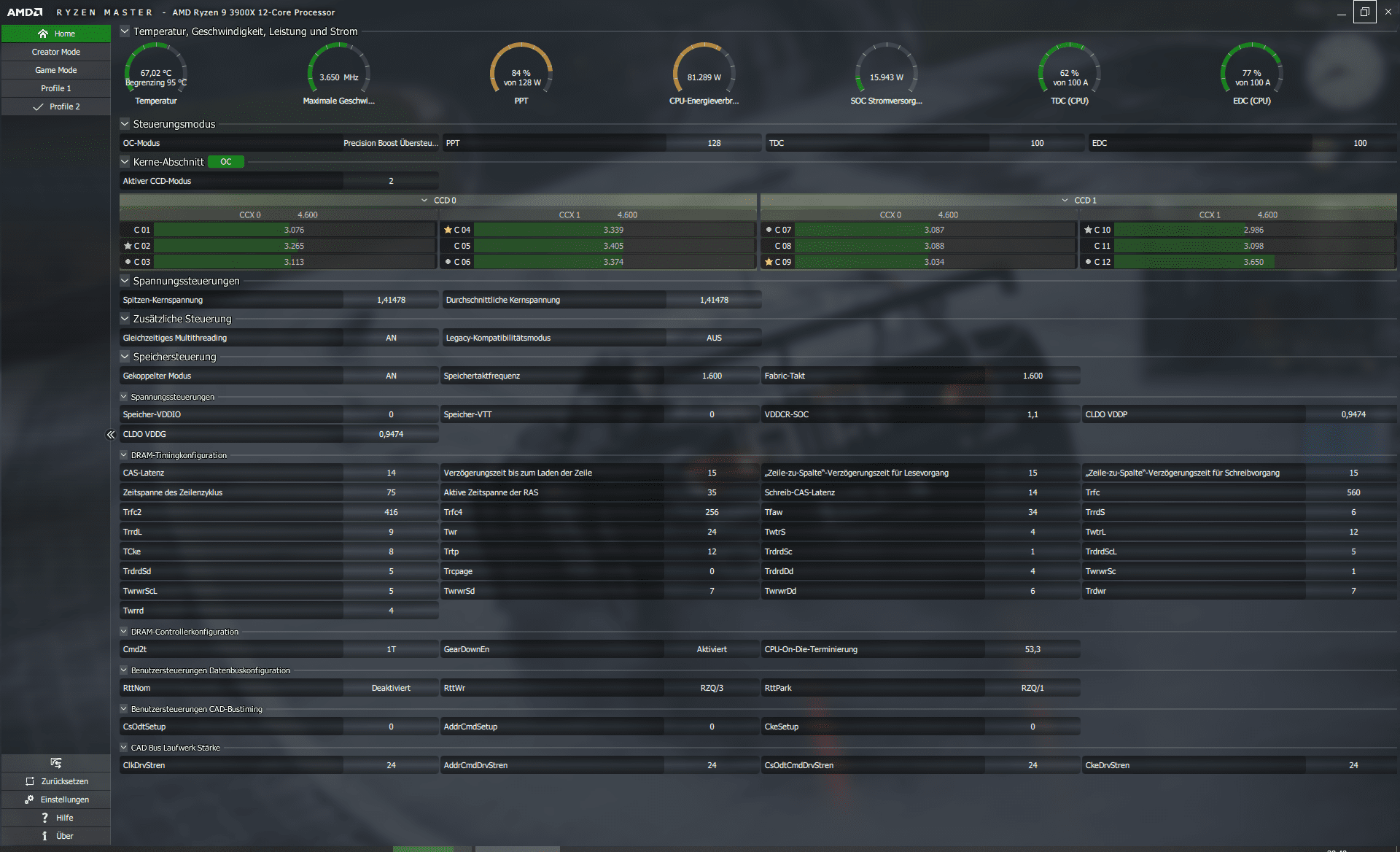Toggle Gekoppelter Modus AN value

[391, 376]
